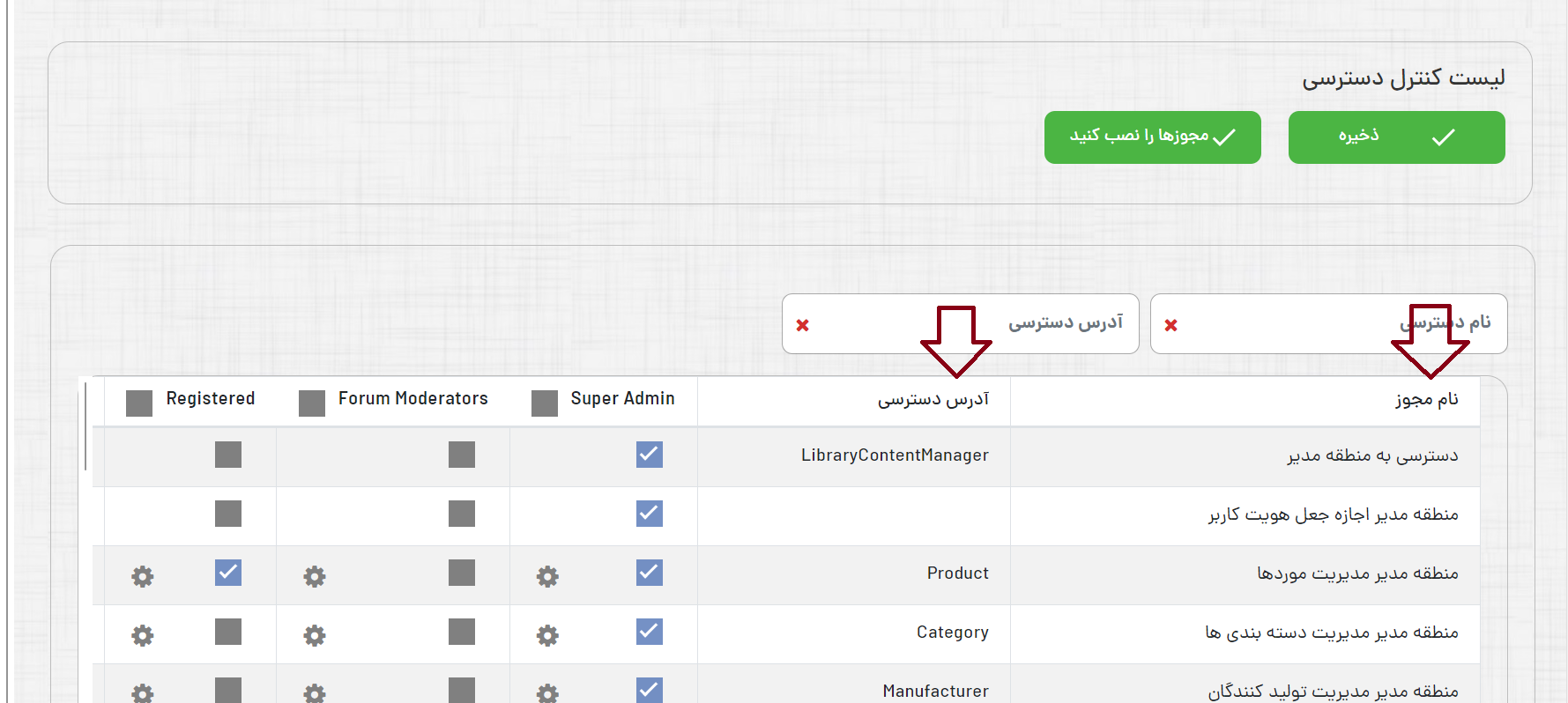This screenshot has height=703, width=1568.
Task: Uncheck Super Admin for Category row
Action: (x=650, y=632)
